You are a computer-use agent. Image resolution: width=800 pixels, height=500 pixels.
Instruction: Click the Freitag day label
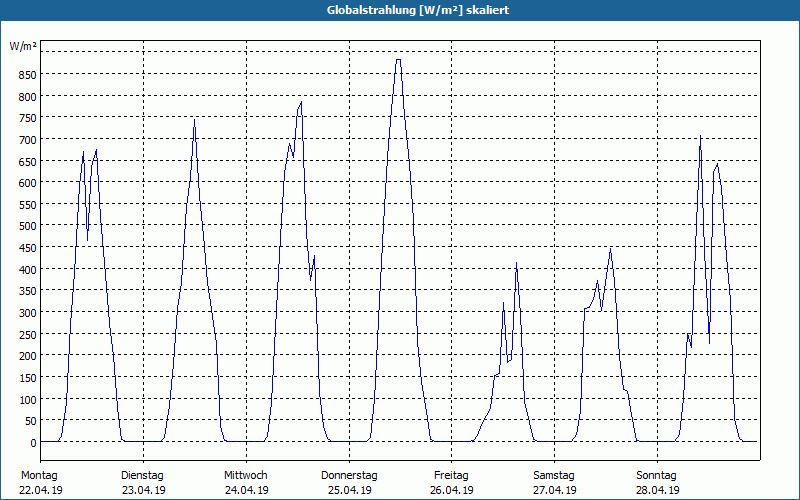[451, 476]
